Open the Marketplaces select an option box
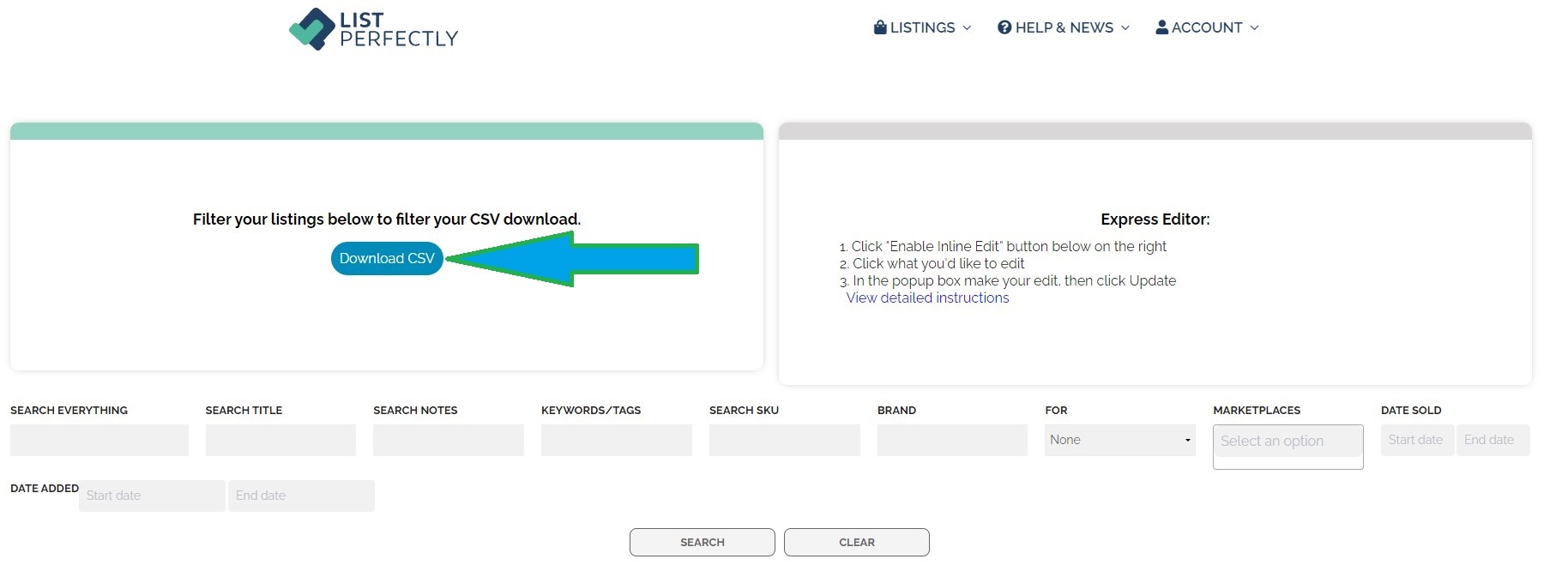 [x=1287, y=442]
